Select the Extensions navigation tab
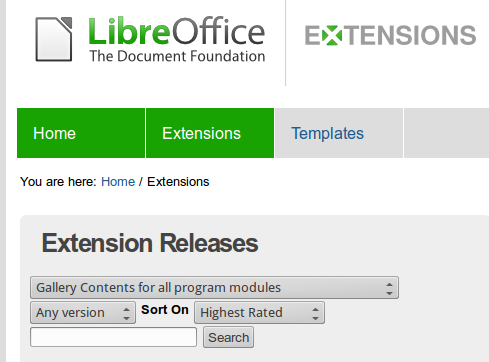The image size is (489, 362). point(210,133)
